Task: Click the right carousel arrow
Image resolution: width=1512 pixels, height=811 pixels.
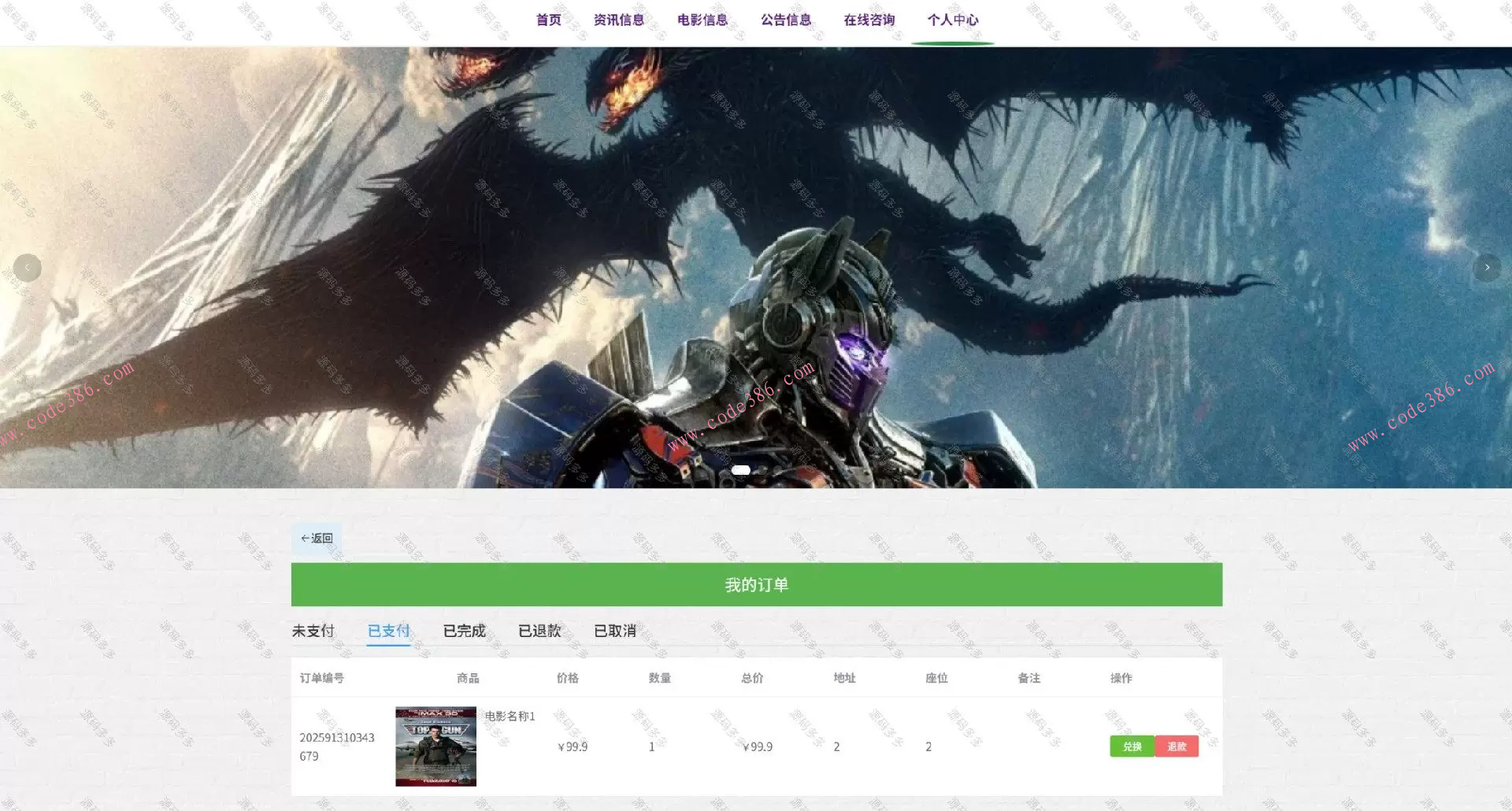Action: [x=1487, y=268]
